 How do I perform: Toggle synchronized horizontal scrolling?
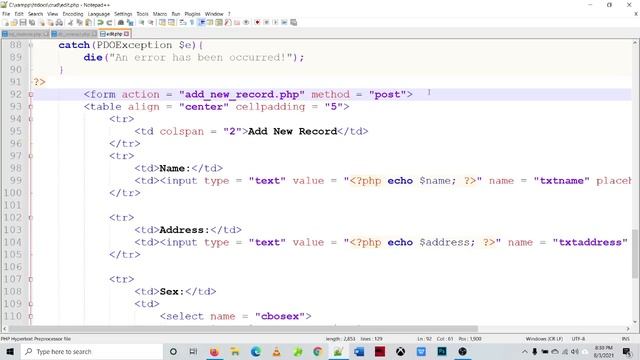tap(171, 22)
